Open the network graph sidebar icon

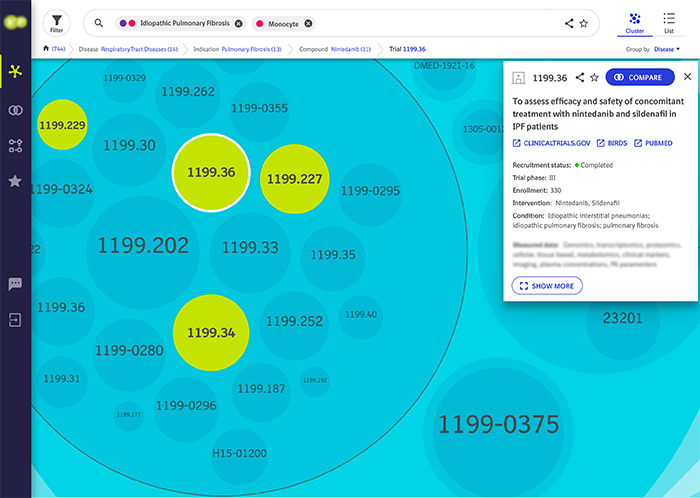pos(15,146)
